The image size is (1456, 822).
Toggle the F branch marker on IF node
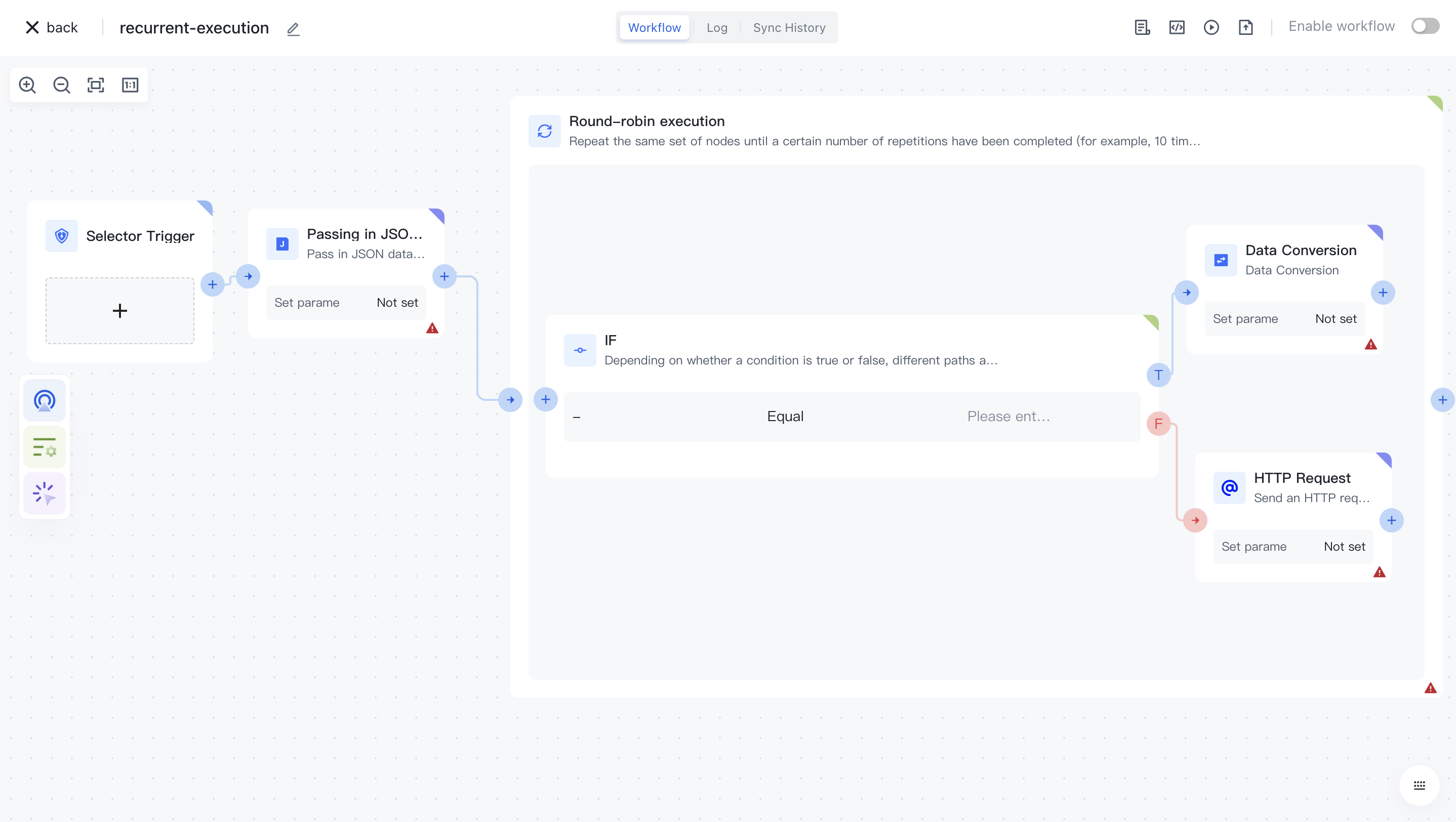tap(1159, 423)
